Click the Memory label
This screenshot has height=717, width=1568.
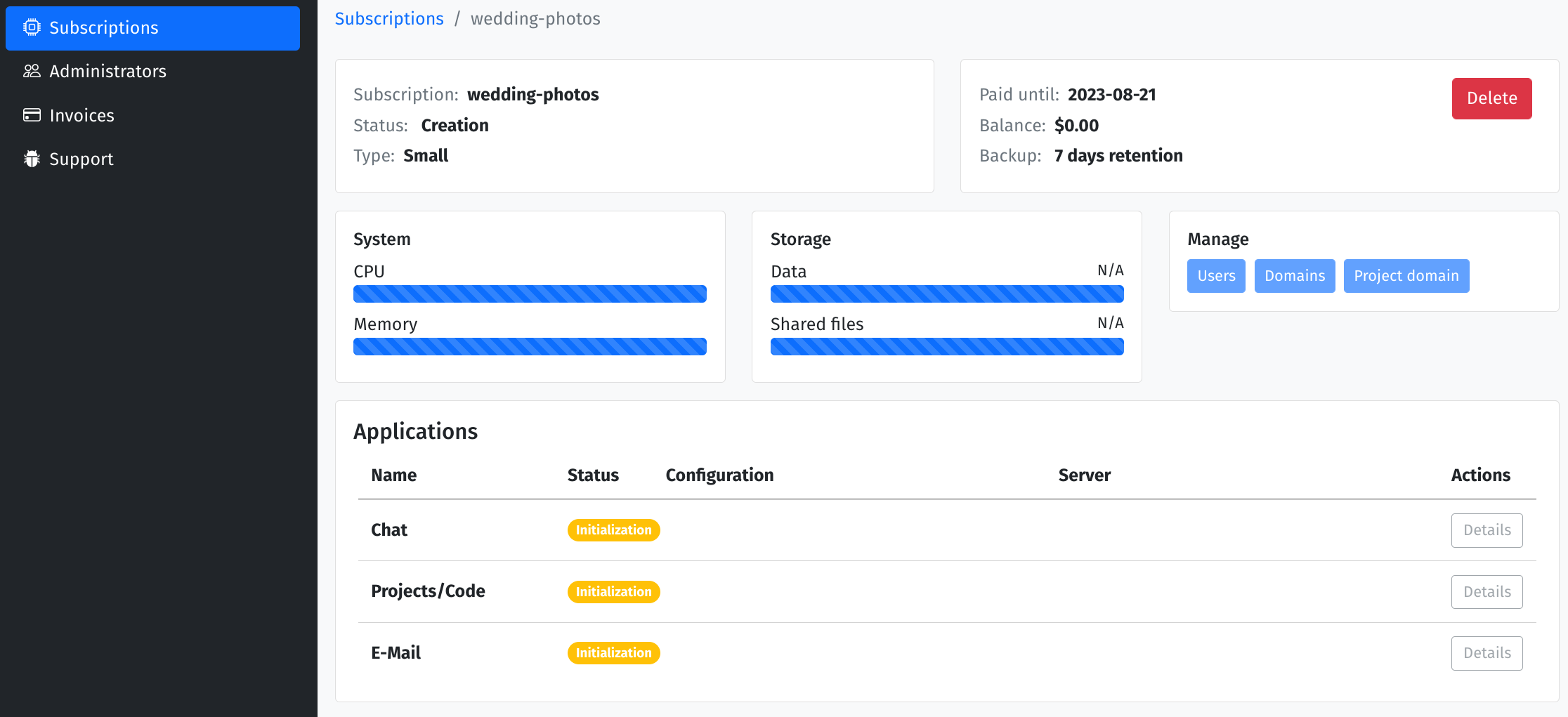click(385, 324)
